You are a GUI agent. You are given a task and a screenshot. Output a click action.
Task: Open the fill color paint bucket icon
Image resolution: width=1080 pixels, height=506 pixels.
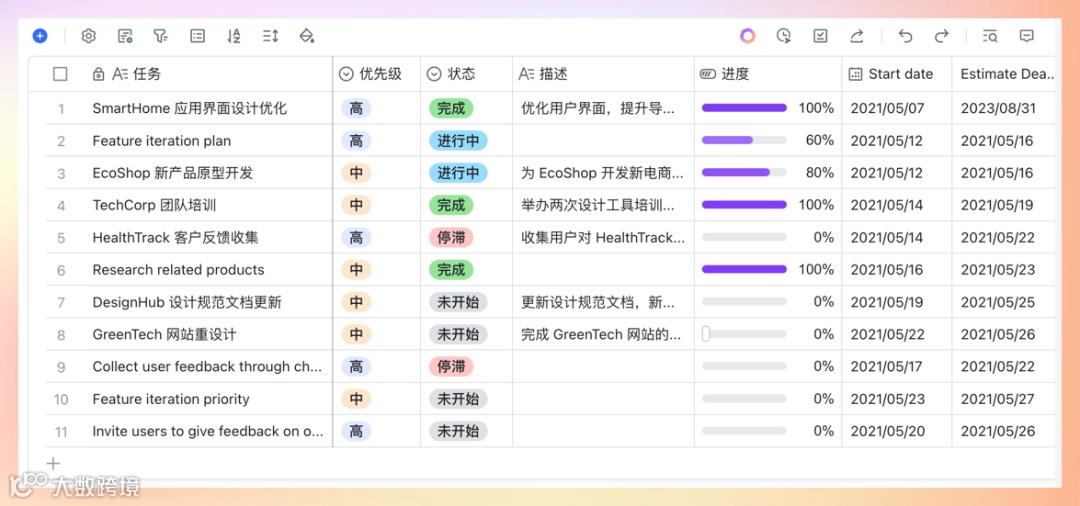(x=307, y=36)
